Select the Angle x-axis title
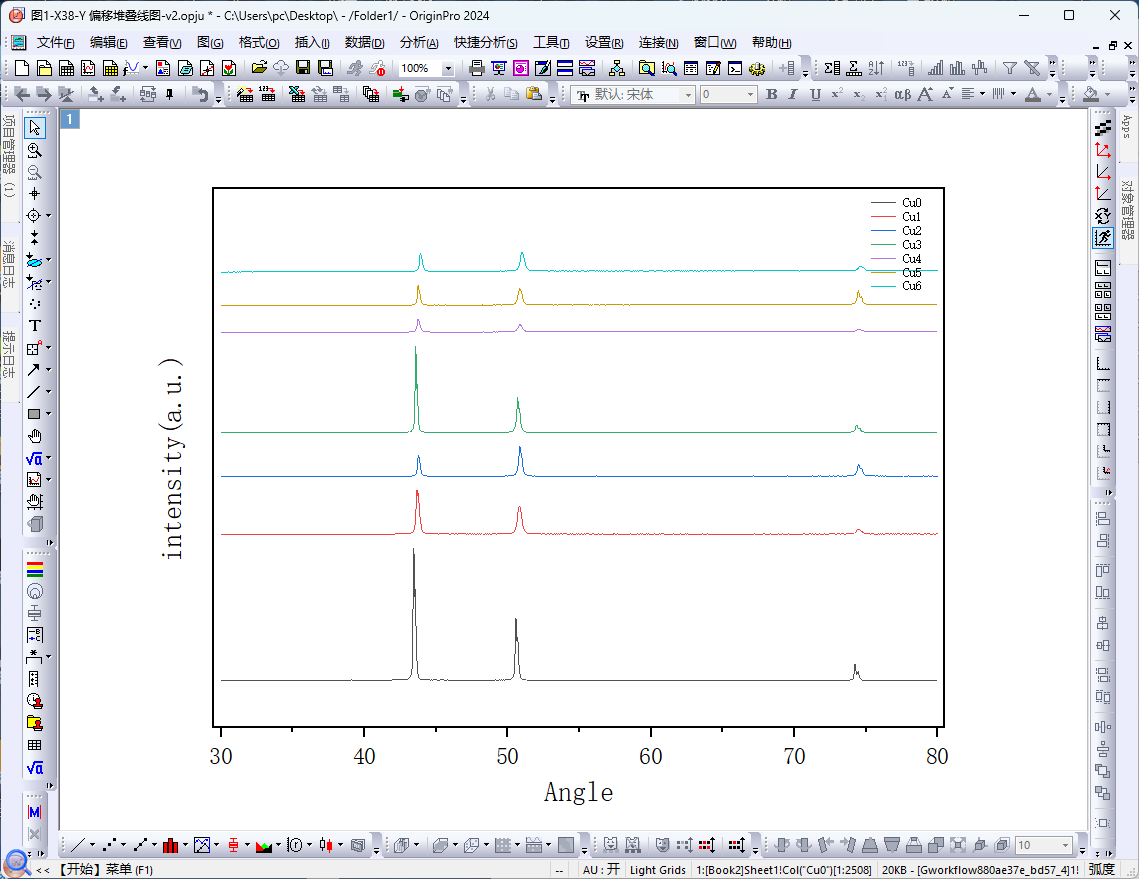Screen dimensions: 1139x879 click(x=578, y=792)
